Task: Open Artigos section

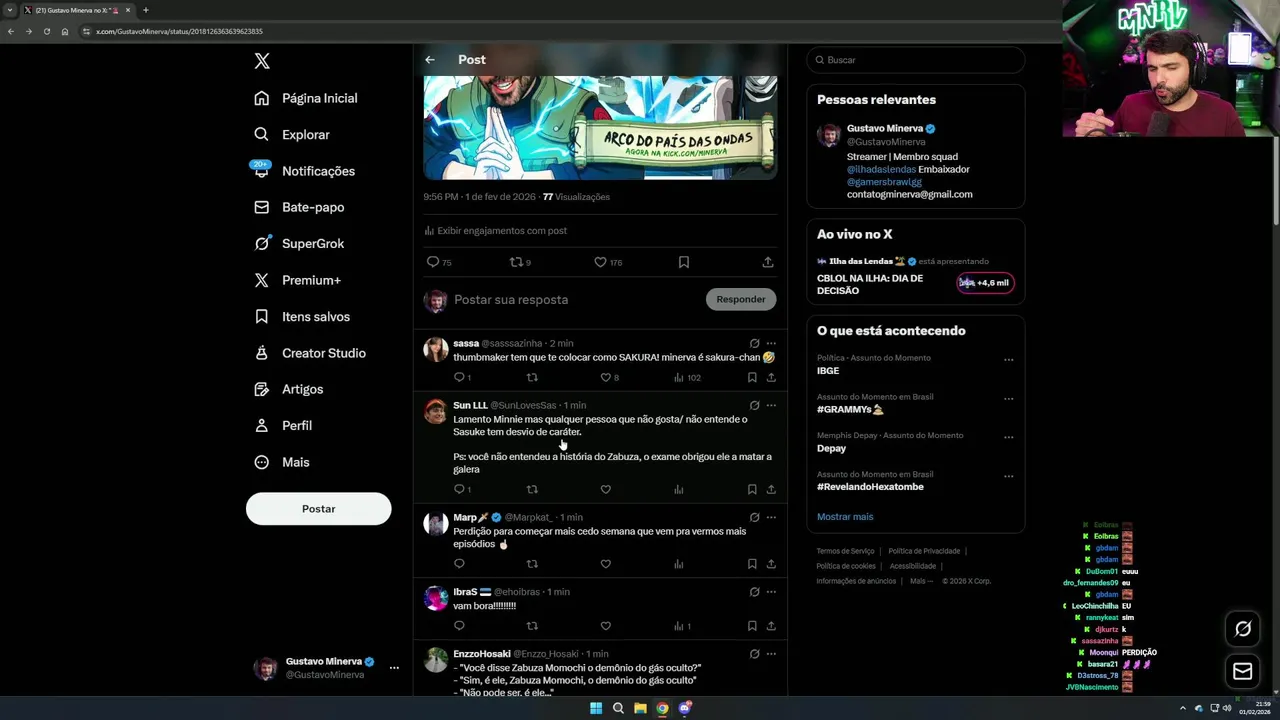Action: (290, 389)
